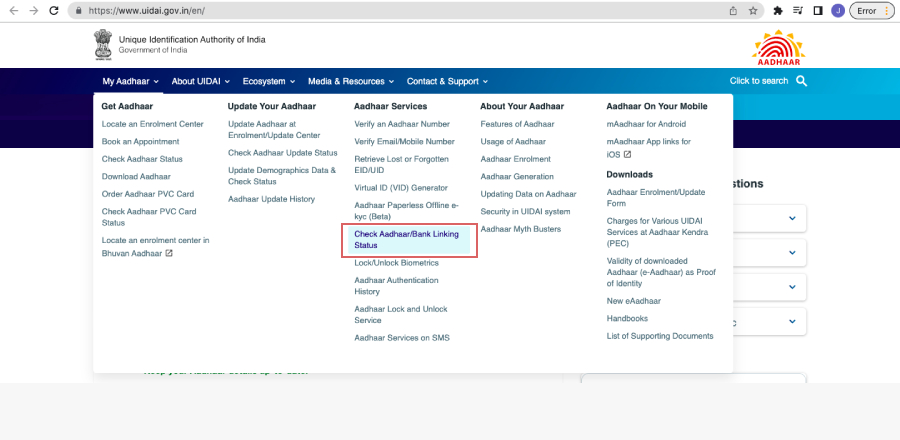
Task: Open the media control playlist icon
Action: (798, 11)
